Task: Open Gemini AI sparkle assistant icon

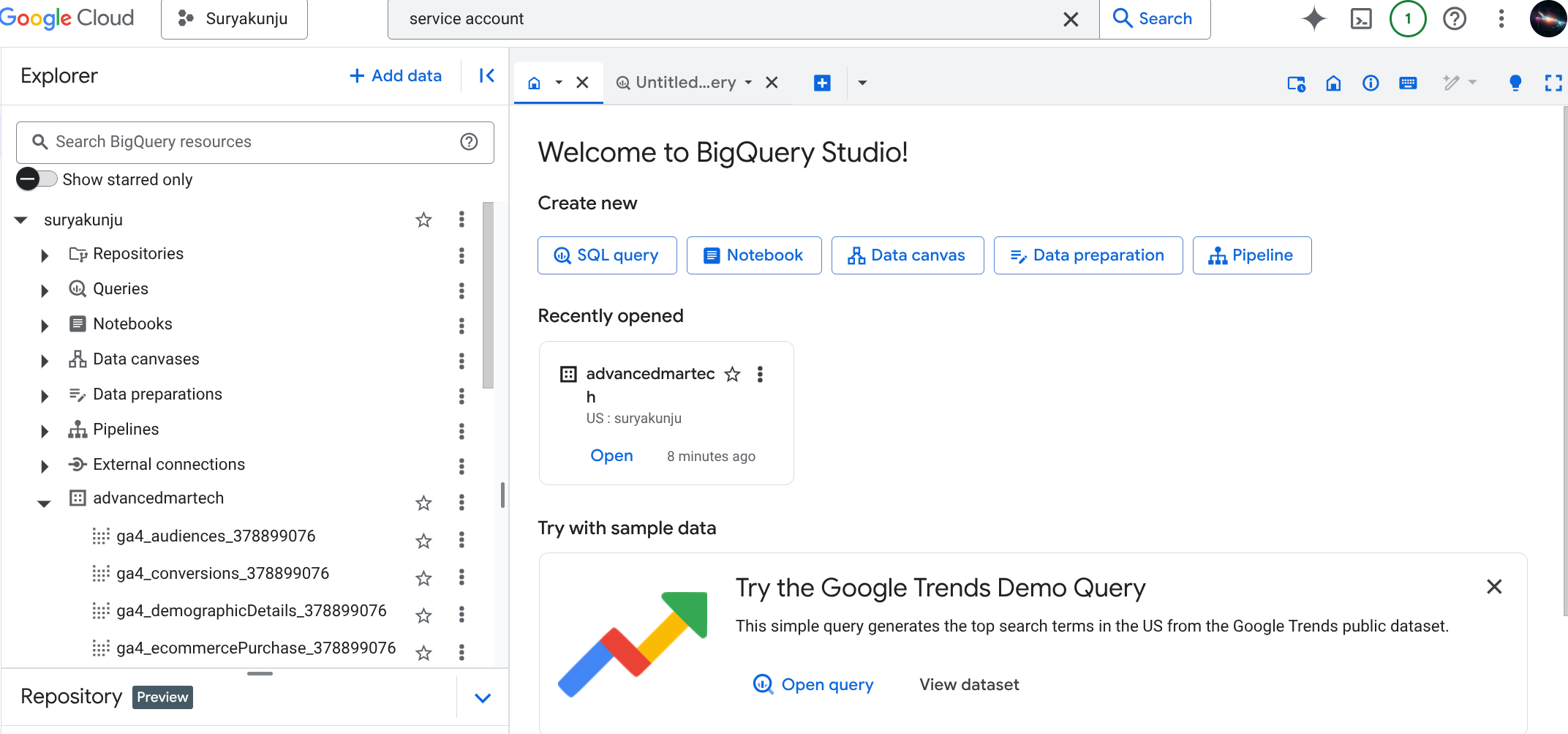Action: tap(1314, 19)
